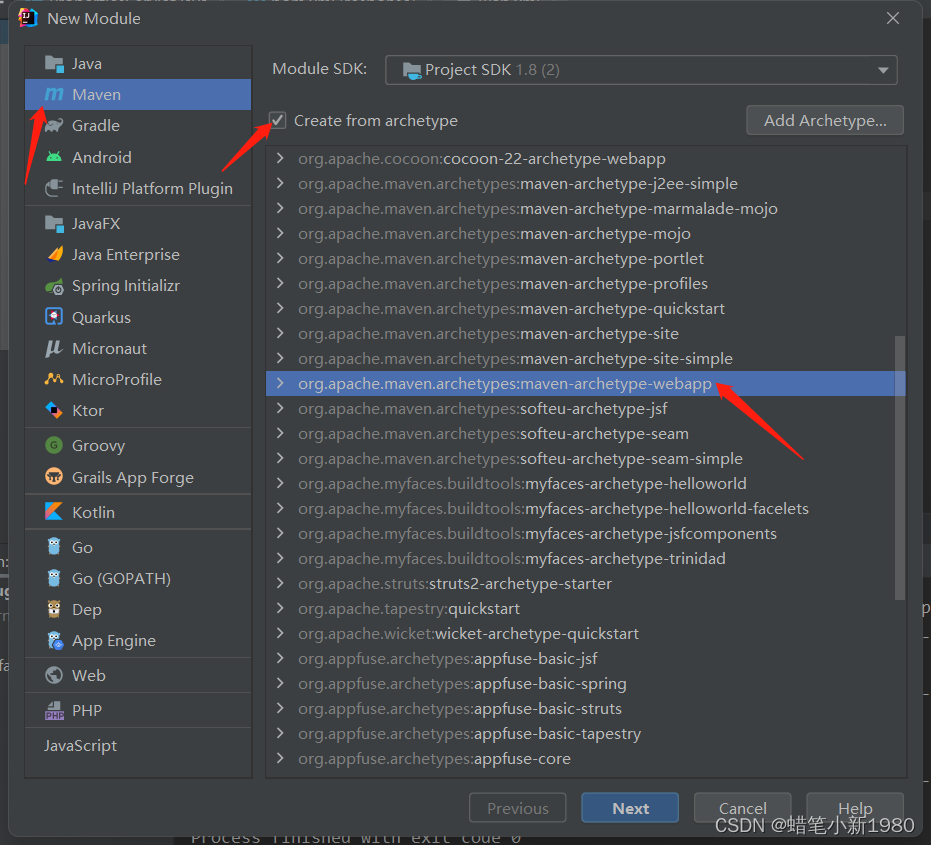Click the Web globe icon

(54, 675)
